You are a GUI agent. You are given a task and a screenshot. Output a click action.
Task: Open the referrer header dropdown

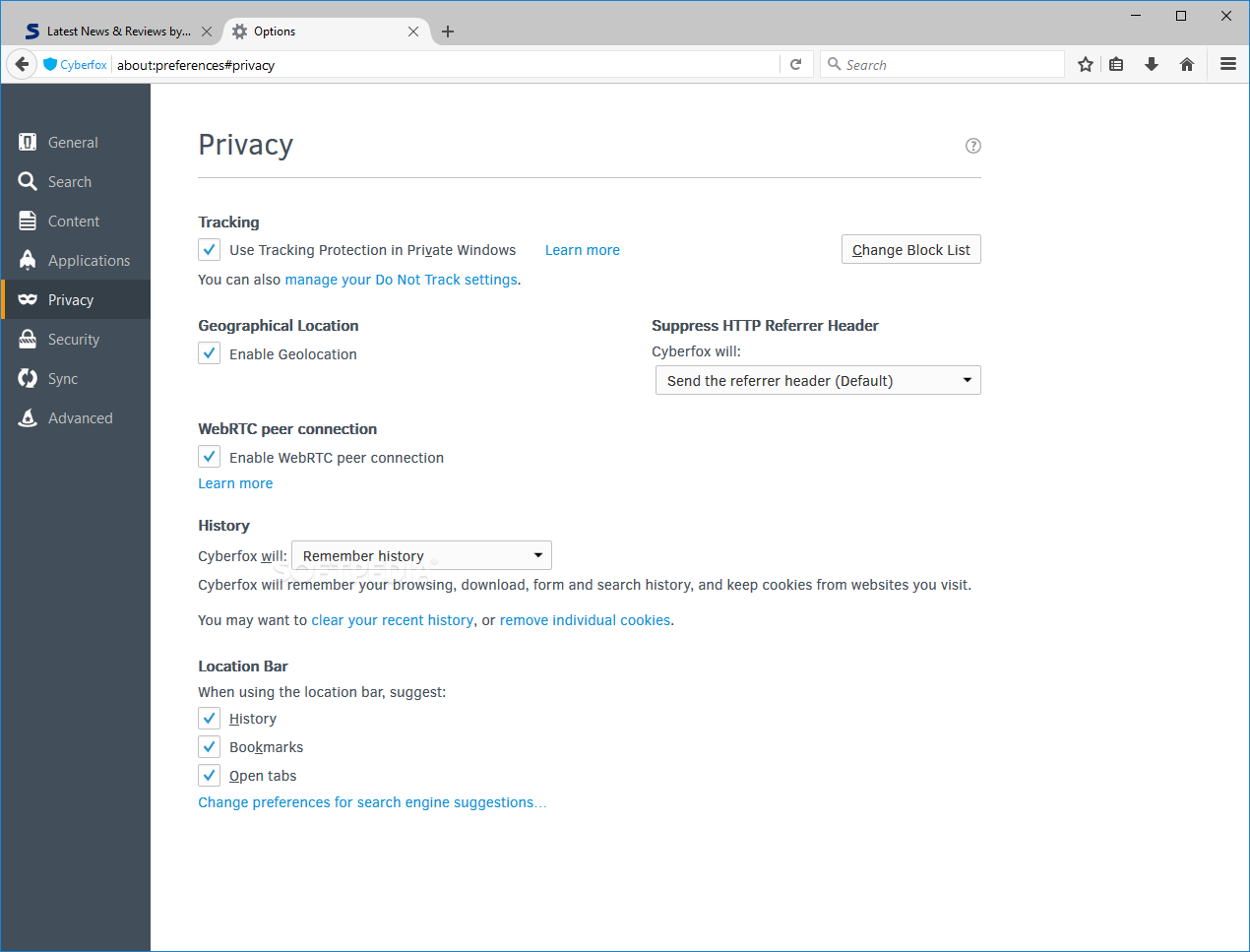pos(818,380)
